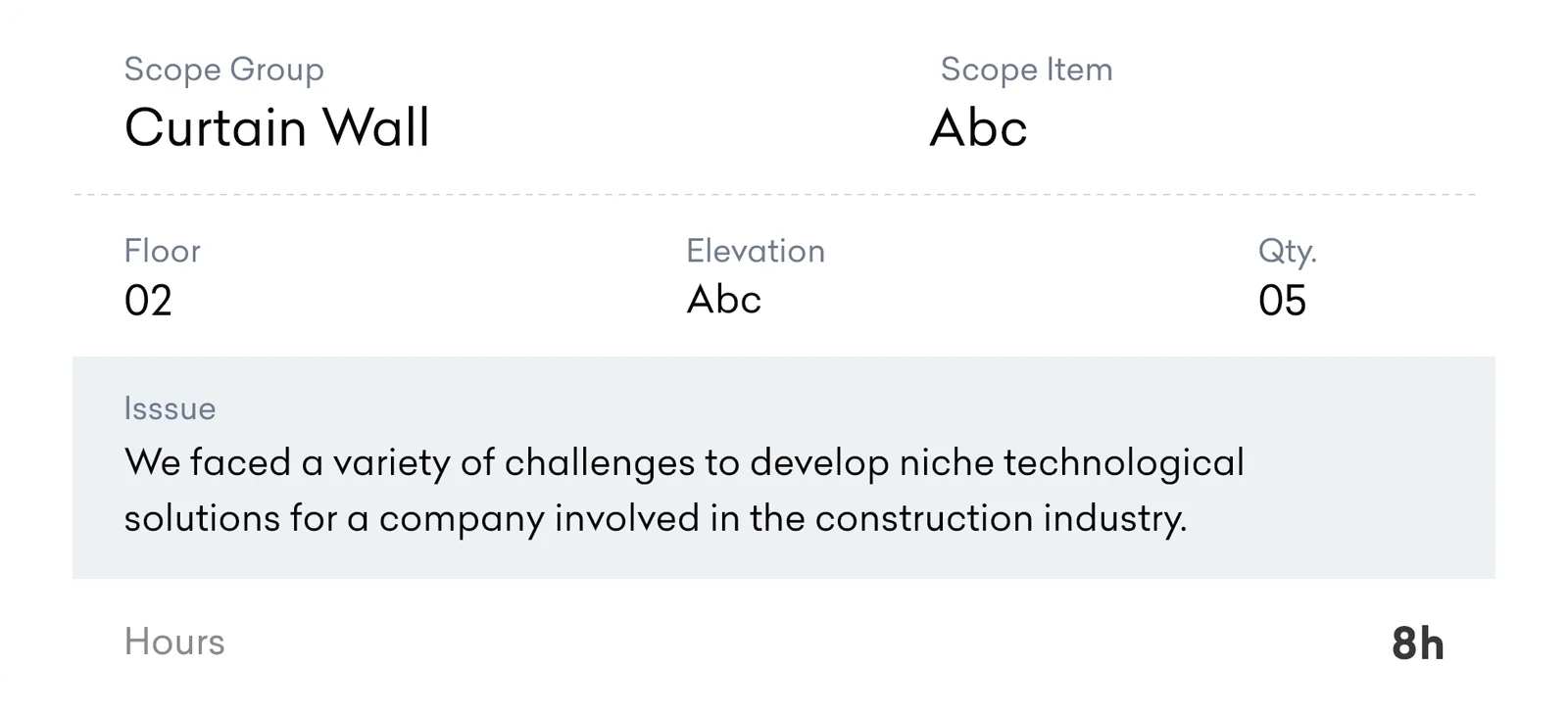This screenshot has width=1568, height=715.
Task: Select the Floor value 02
Action: click(148, 301)
